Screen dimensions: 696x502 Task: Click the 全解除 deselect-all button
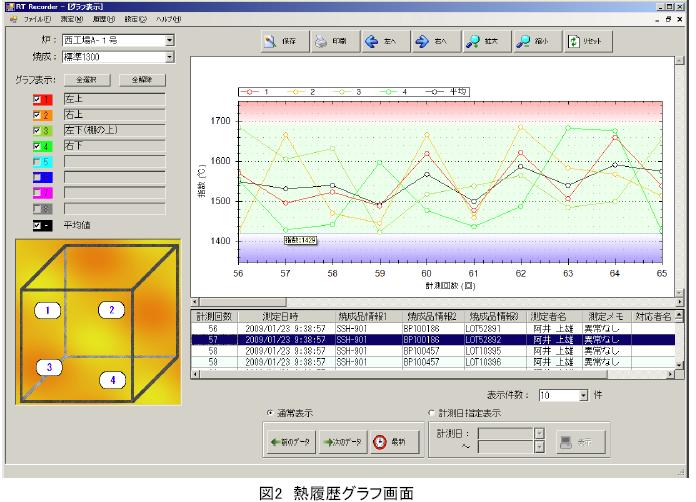pyautogui.click(x=140, y=79)
